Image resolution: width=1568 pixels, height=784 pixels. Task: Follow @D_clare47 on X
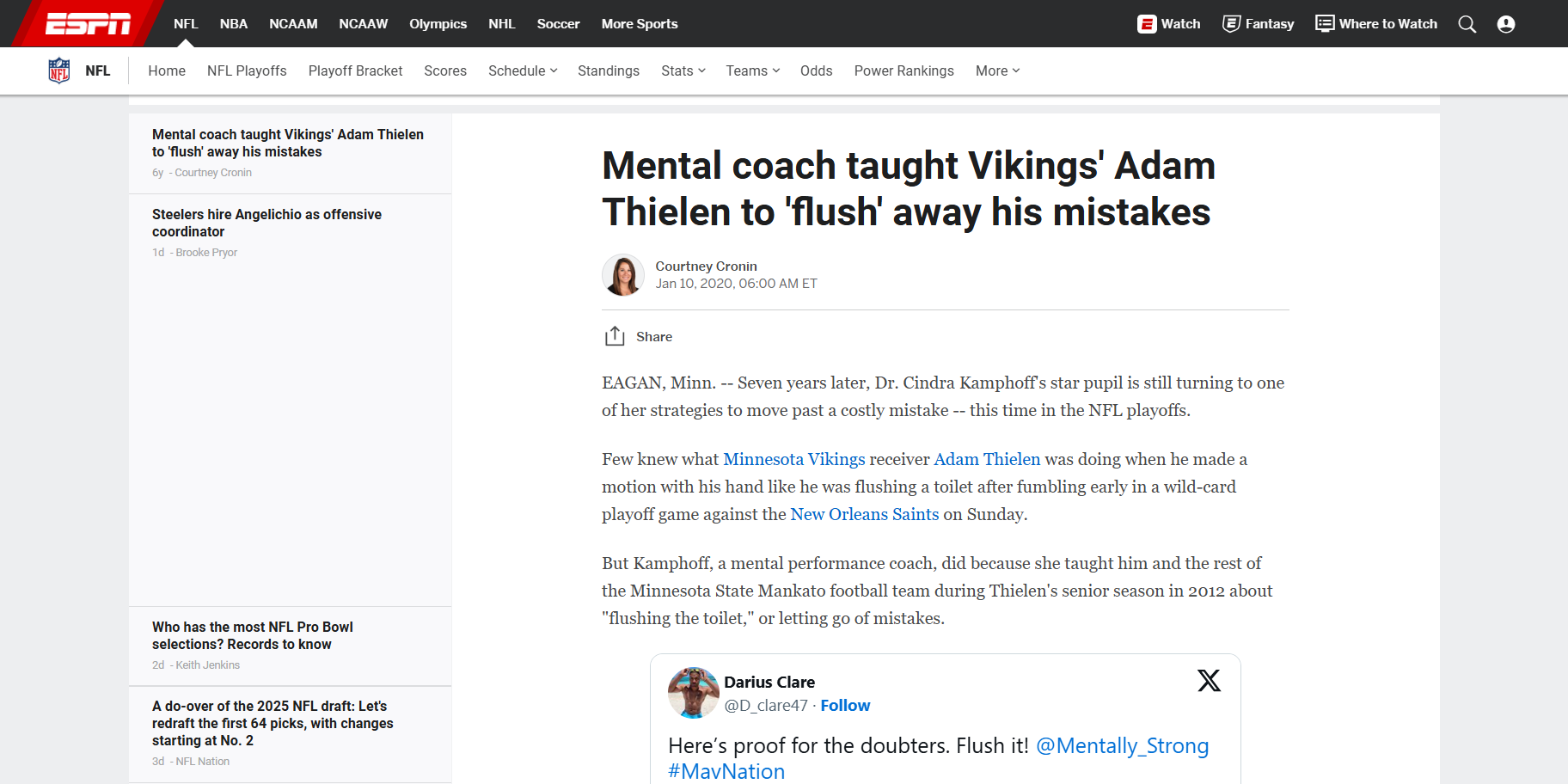pos(845,705)
